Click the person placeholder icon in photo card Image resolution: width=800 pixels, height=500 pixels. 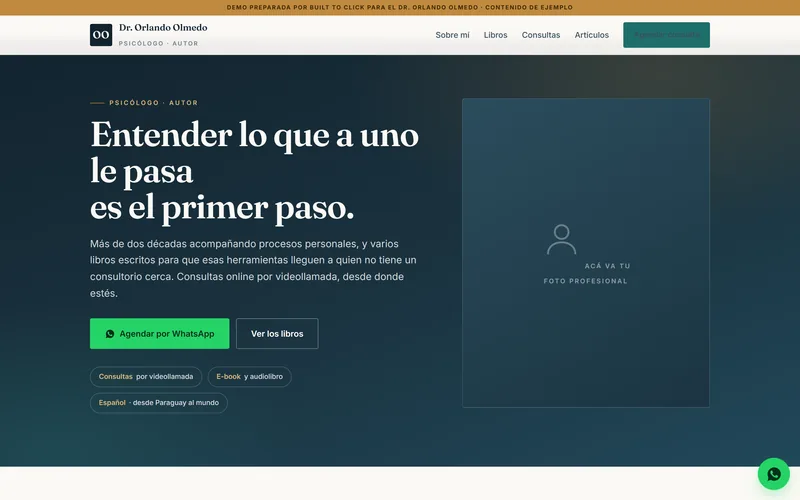point(561,239)
